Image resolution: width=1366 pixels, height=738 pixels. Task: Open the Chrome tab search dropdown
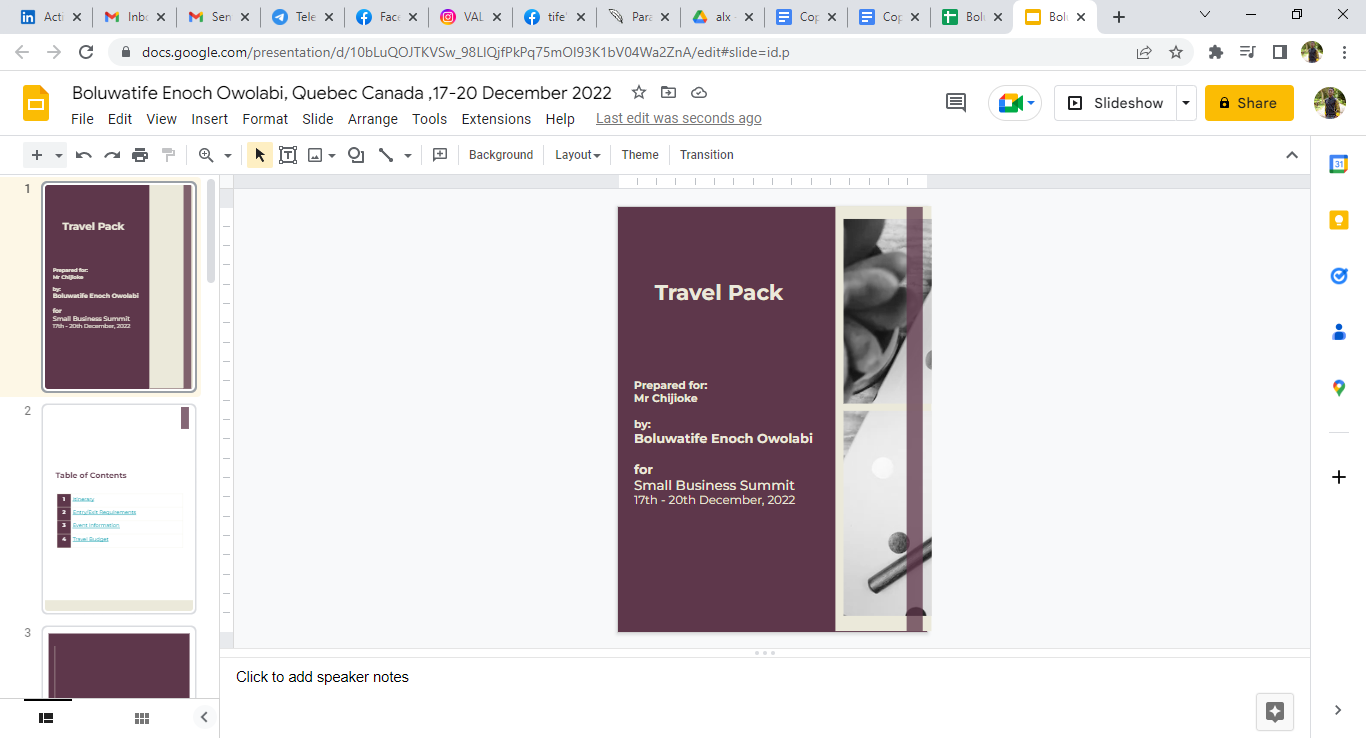tap(1205, 16)
